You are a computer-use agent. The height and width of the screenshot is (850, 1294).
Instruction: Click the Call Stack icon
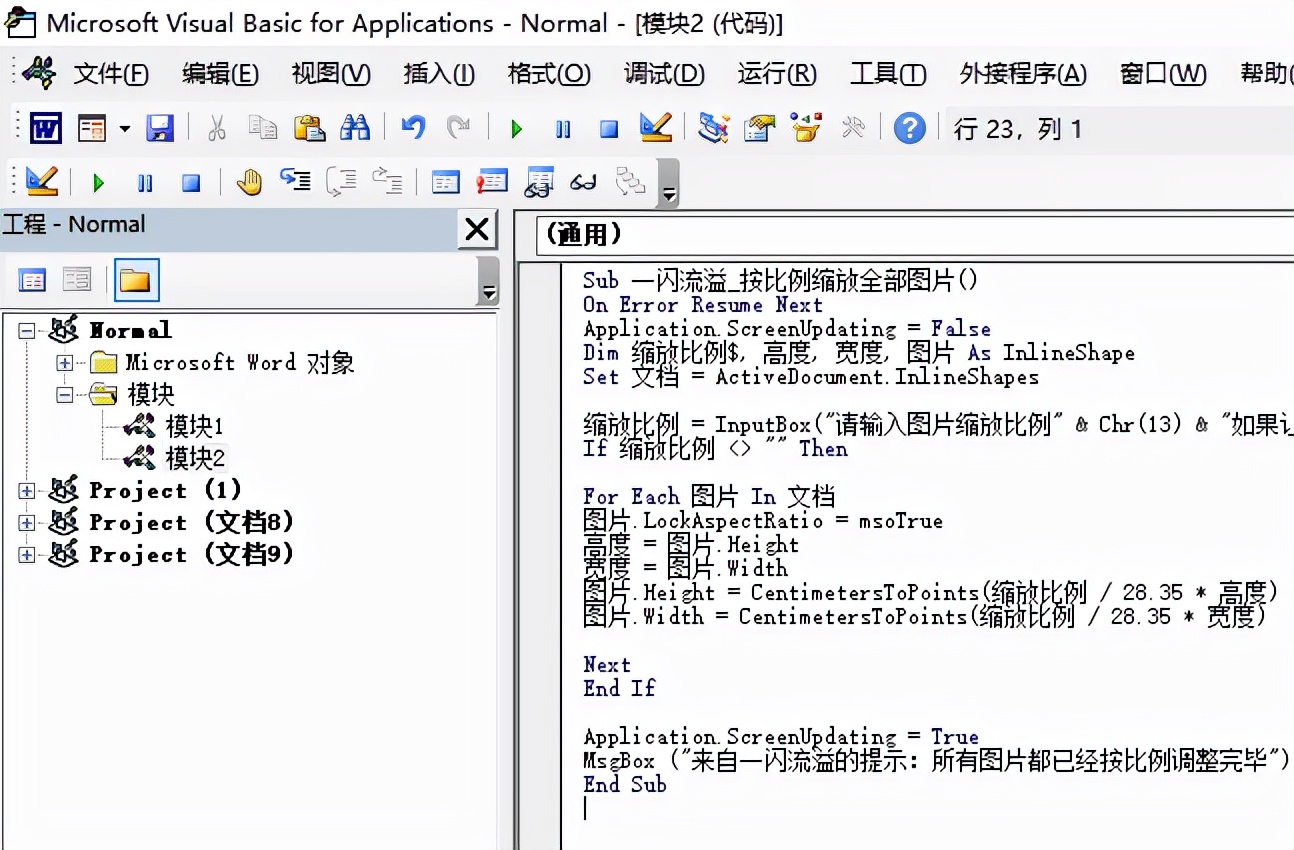(631, 181)
